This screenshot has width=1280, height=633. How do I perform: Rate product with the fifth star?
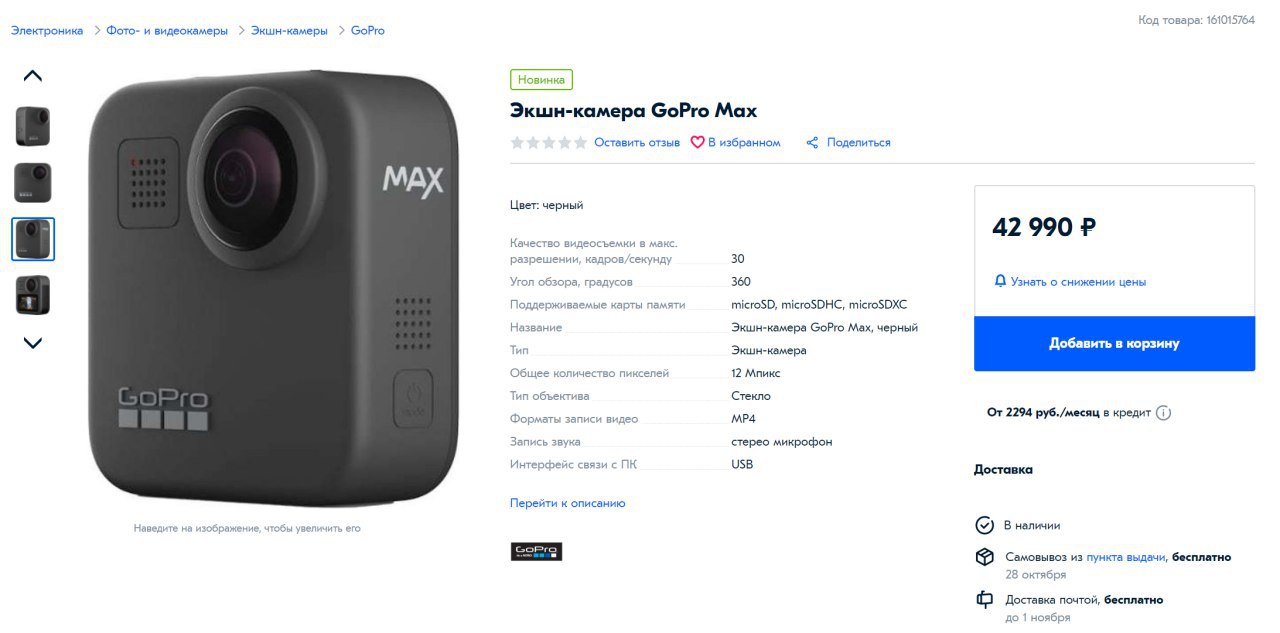(x=580, y=143)
